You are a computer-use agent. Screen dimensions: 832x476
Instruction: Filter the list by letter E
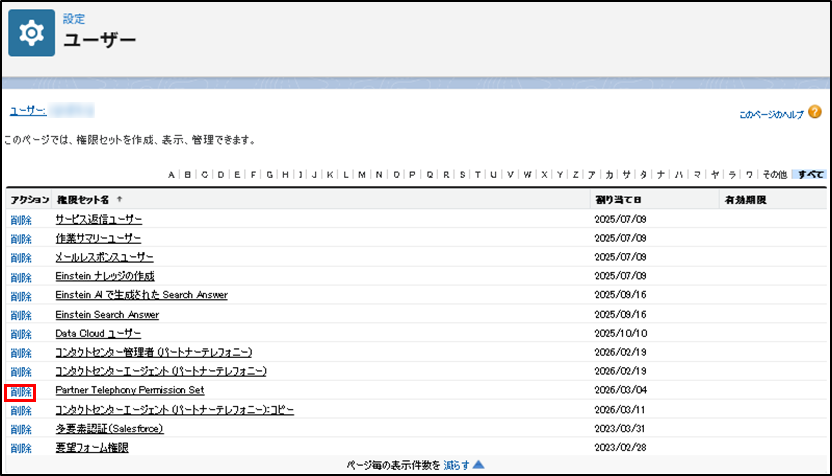[x=237, y=175]
